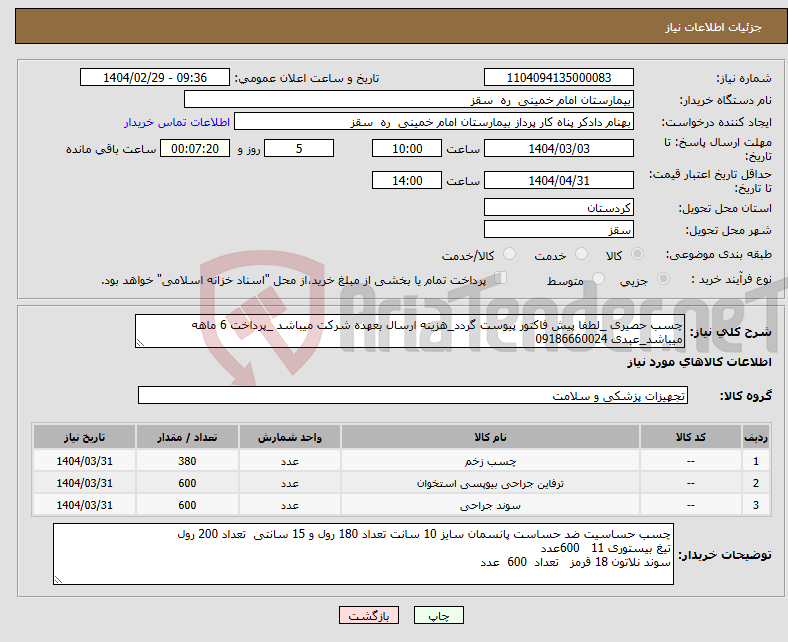Click the need number field 1104094135000083
This screenshot has width=788, height=642.
558,77
